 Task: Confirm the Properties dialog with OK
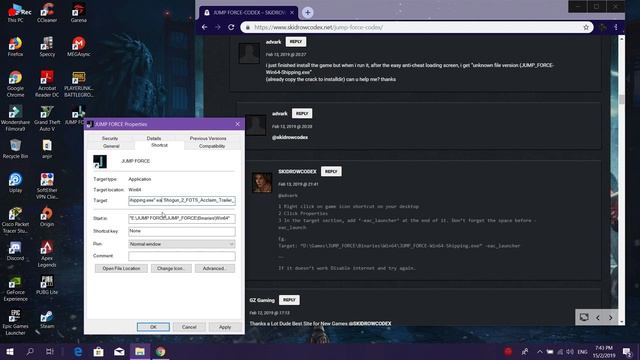pos(153,327)
